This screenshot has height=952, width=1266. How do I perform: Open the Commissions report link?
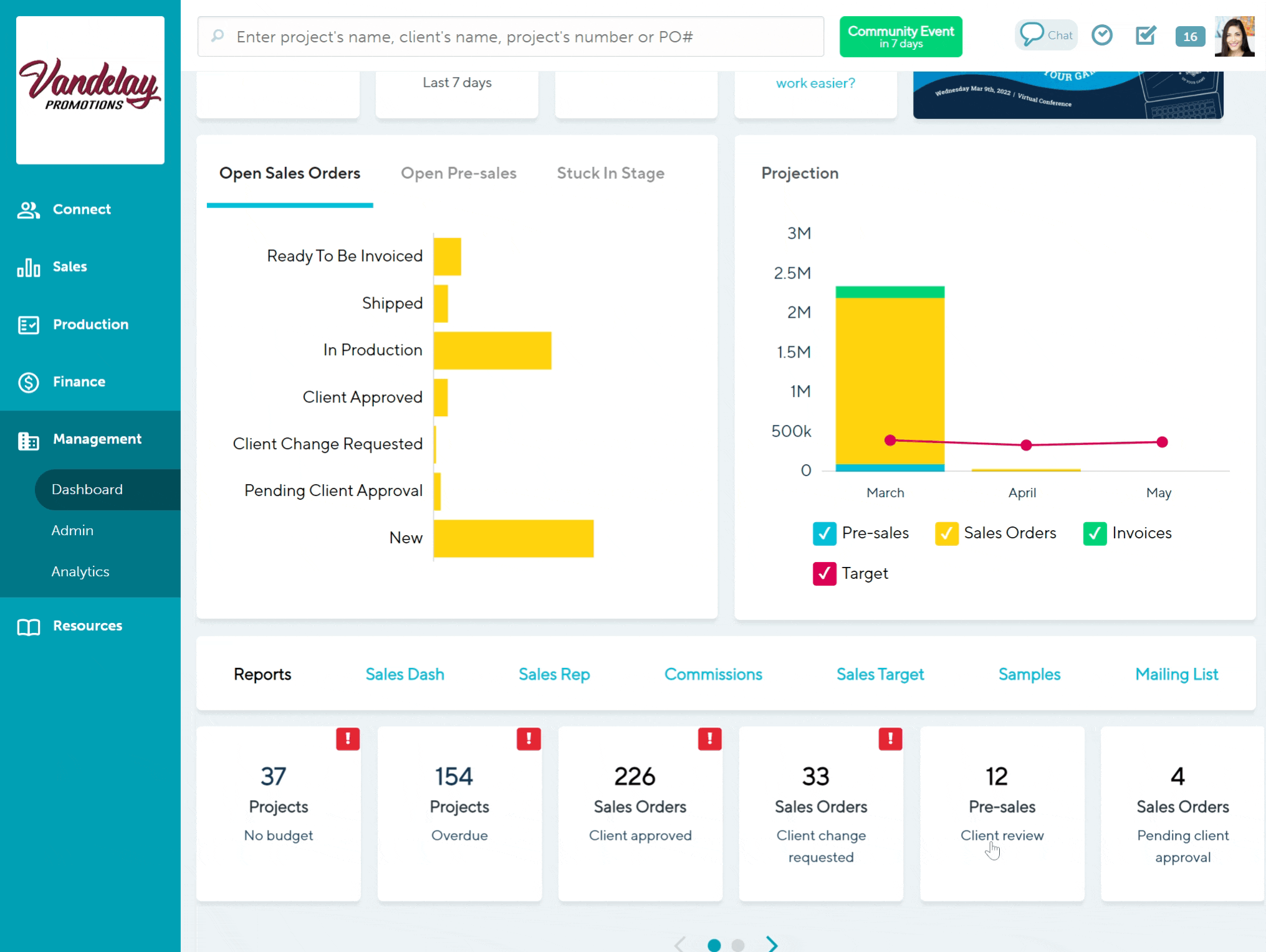(714, 674)
